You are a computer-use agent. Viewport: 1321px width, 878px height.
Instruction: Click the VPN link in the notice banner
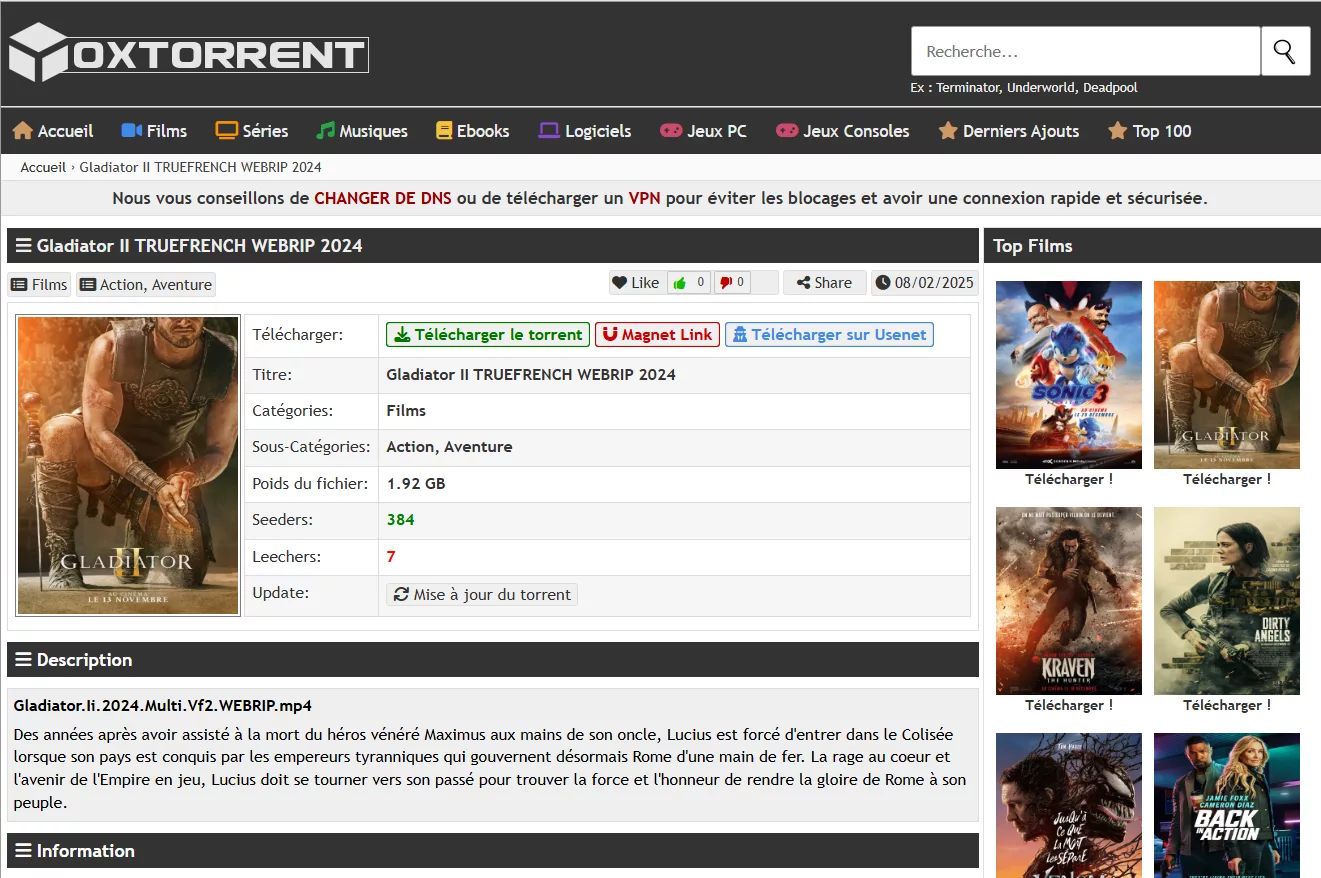[645, 198]
